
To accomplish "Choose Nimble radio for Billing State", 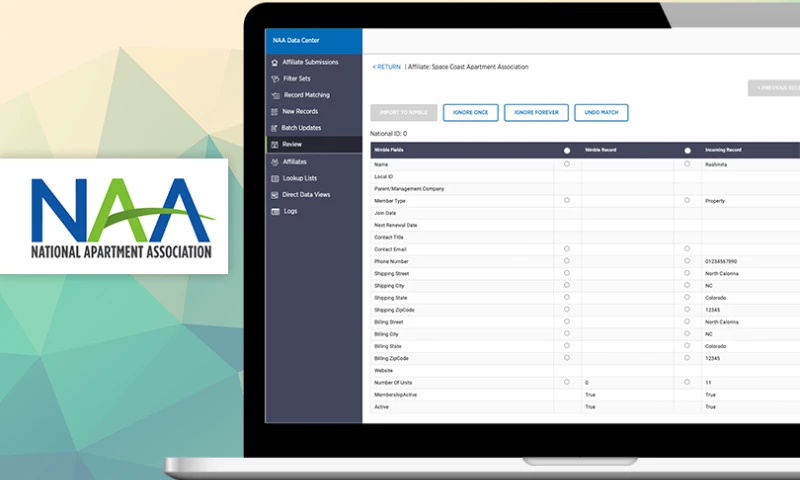I will (x=567, y=346).
